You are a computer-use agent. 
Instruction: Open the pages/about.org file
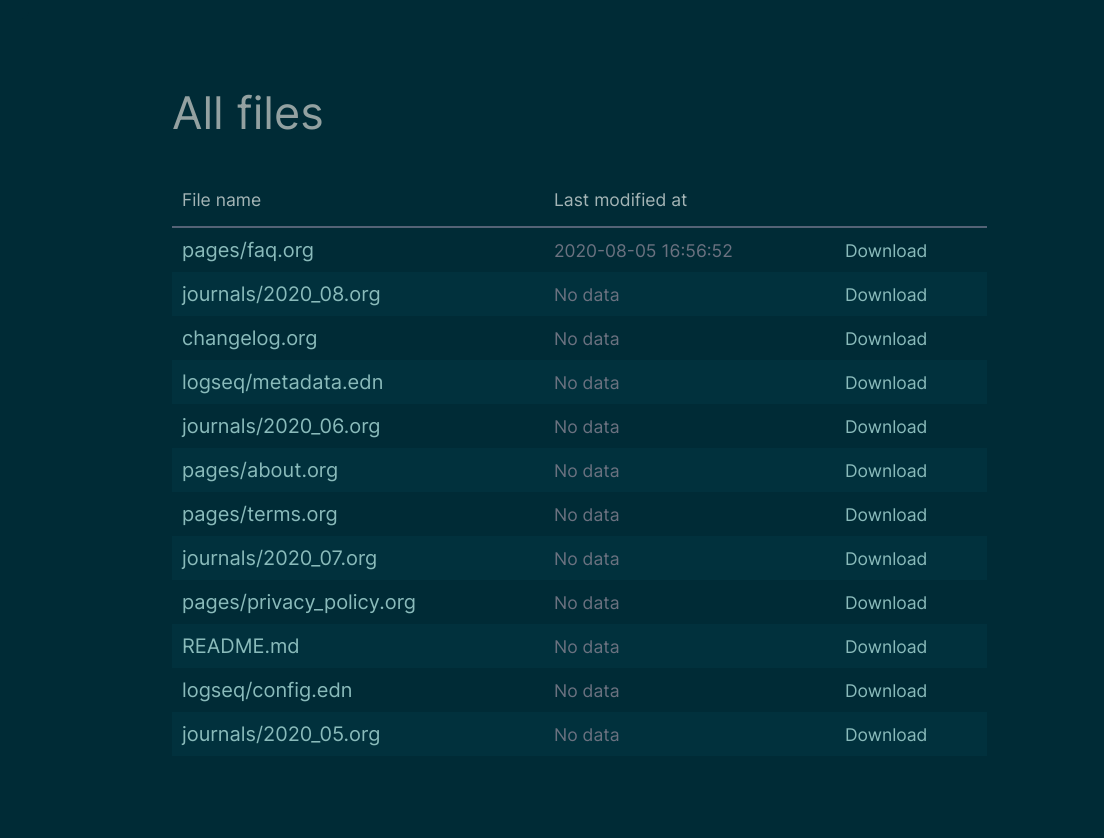(x=259, y=471)
